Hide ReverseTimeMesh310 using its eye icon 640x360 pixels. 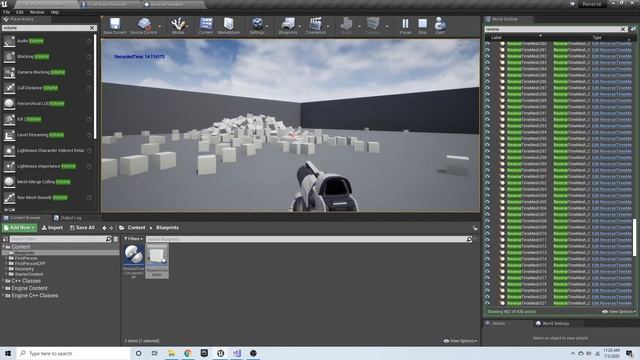(x=487, y=233)
